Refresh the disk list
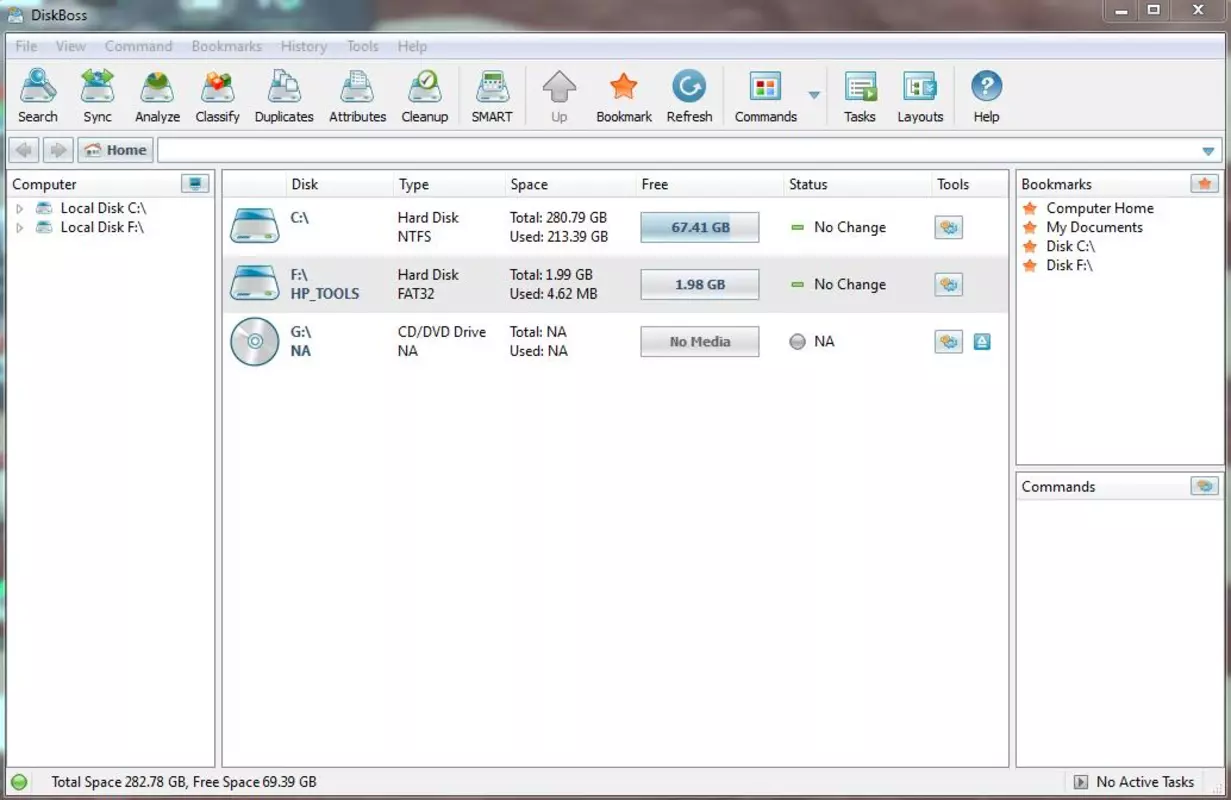This screenshot has width=1231, height=800. click(x=689, y=96)
